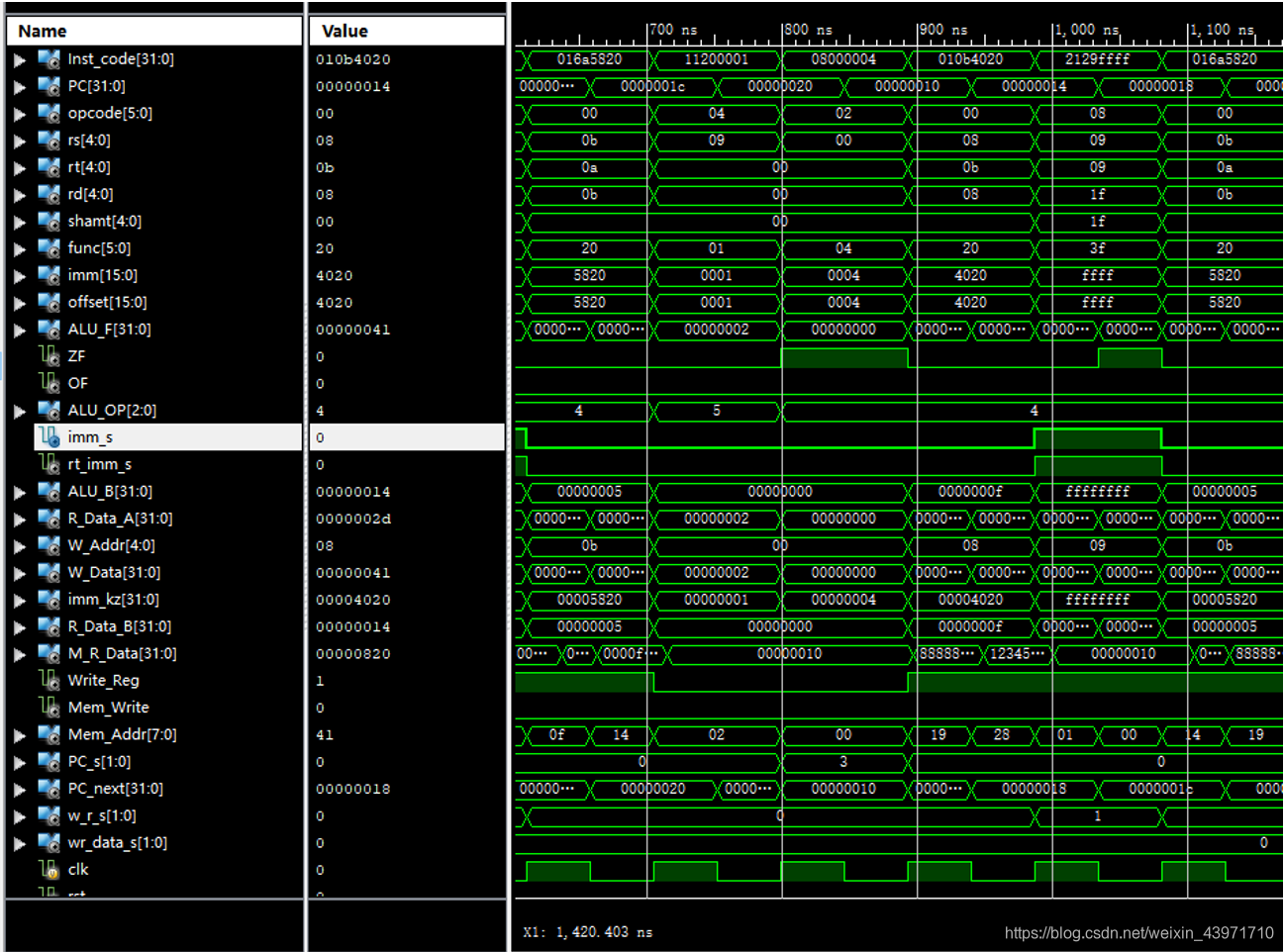This screenshot has width=1284, height=952.
Task: Select the Inst_code[31:0] signal name
Action: click(x=121, y=59)
